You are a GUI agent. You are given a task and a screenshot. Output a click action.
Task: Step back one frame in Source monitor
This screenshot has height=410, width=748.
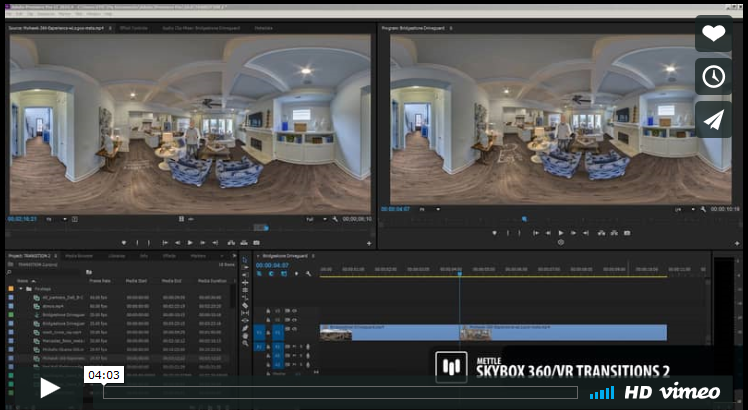[x=178, y=243]
